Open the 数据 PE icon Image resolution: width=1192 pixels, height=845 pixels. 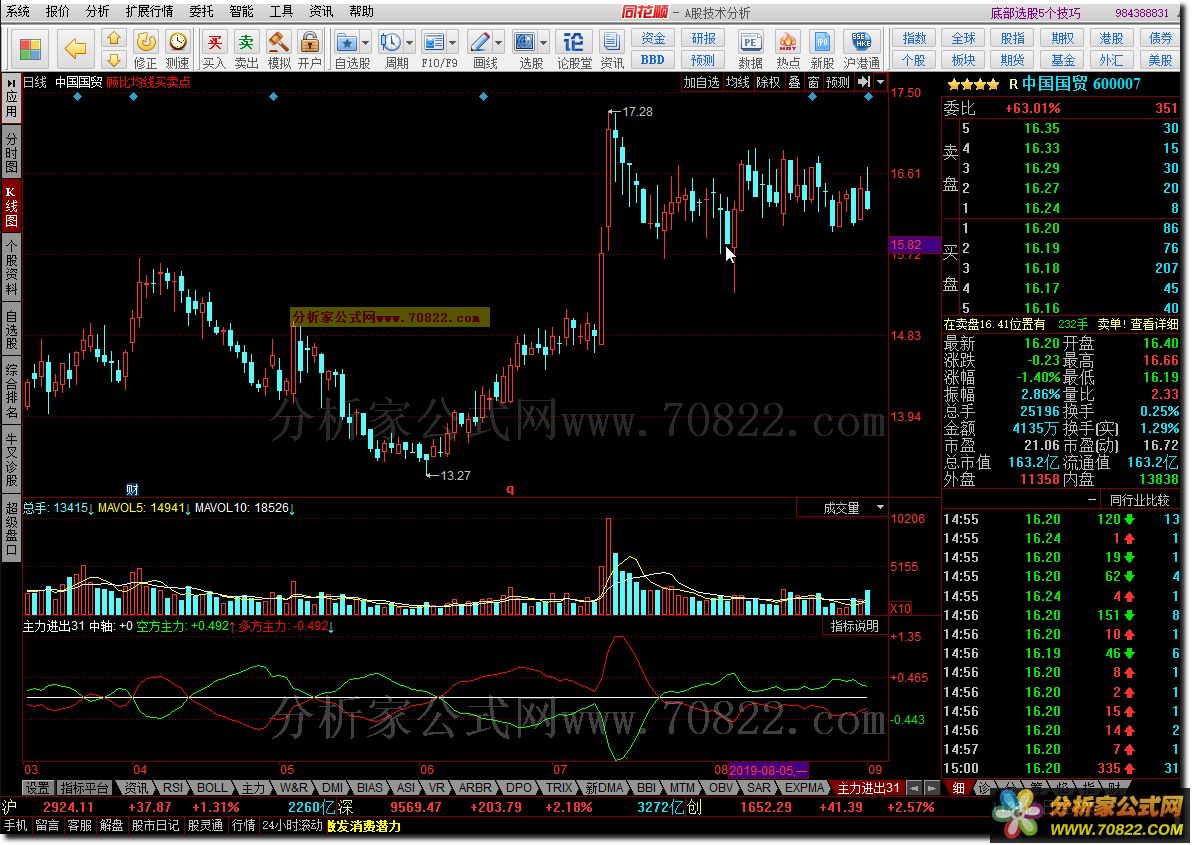coord(750,50)
